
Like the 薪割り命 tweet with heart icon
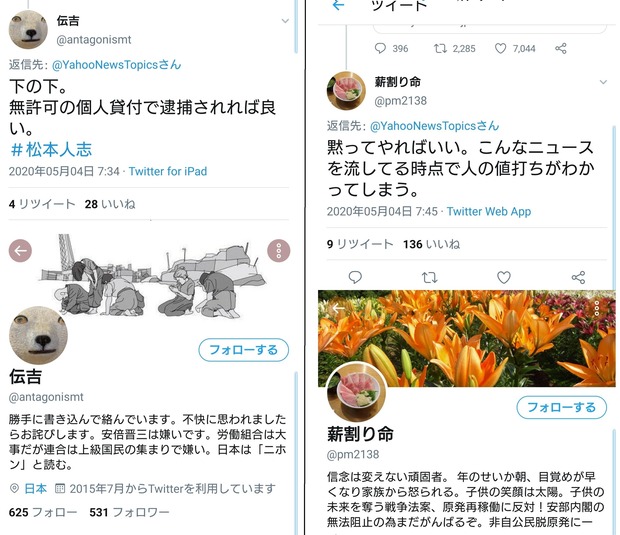pos(504,277)
